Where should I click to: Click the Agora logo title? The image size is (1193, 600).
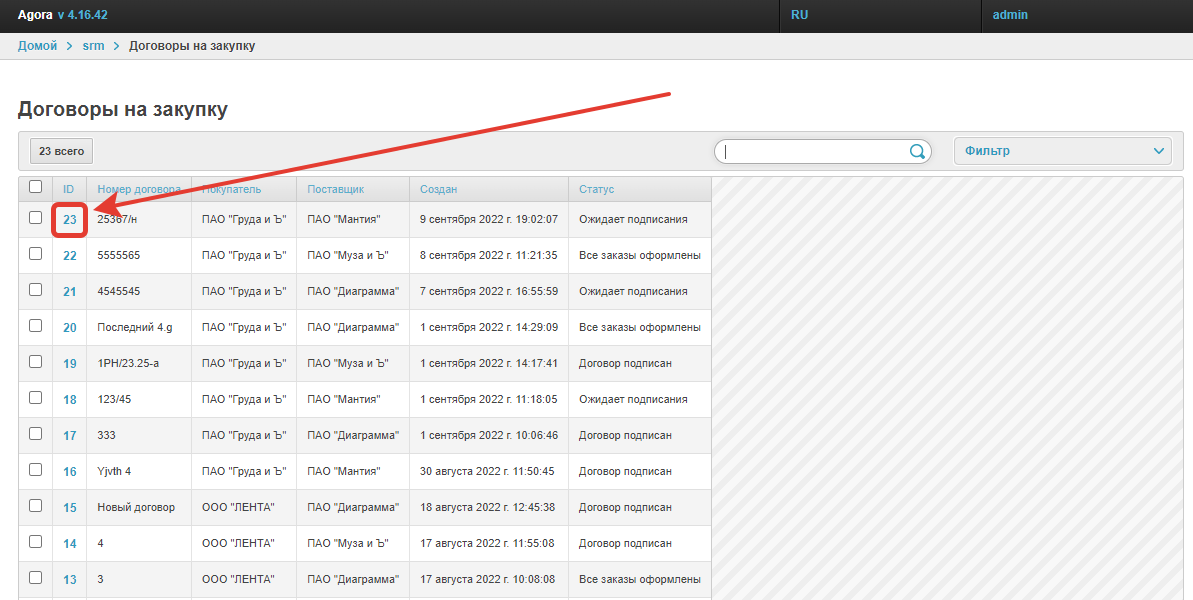(35, 15)
